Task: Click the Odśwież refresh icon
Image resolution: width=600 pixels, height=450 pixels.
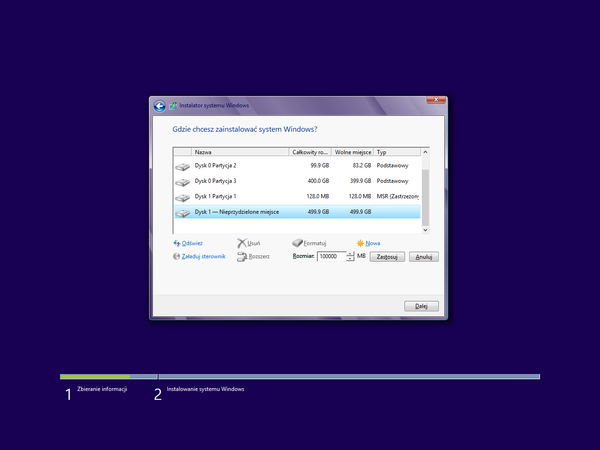Action: pos(177,243)
